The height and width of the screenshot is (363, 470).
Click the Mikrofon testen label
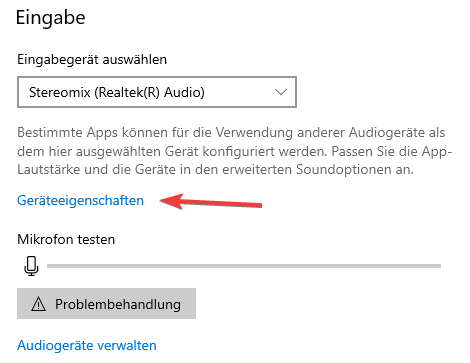66,239
